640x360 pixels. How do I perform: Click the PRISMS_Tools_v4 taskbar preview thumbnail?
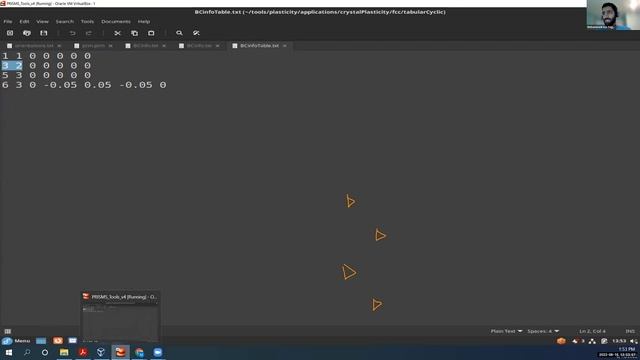click(120, 317)
